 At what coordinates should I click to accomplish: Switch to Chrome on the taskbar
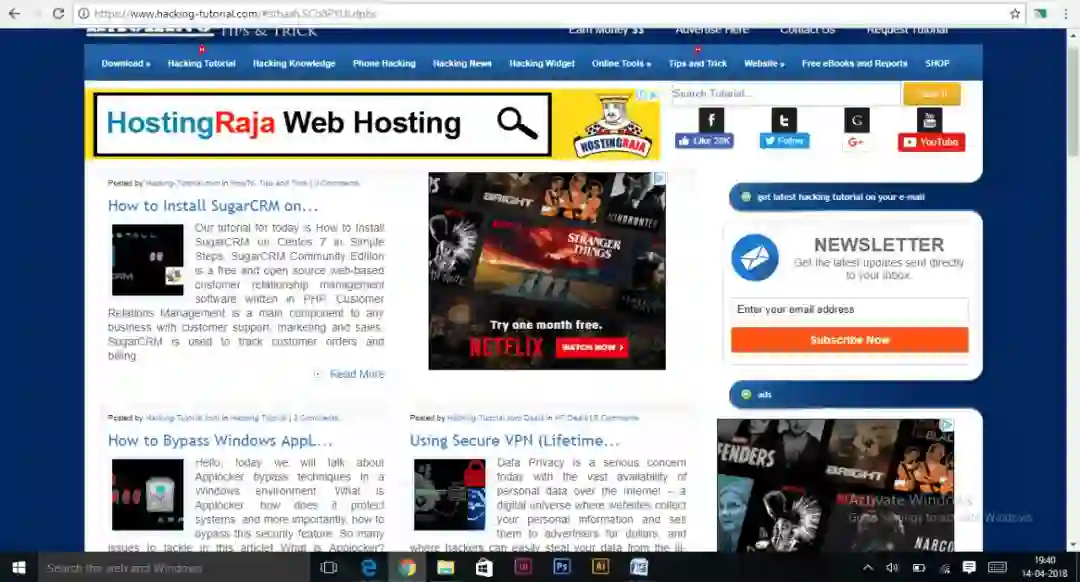click(x=407, y=568)
